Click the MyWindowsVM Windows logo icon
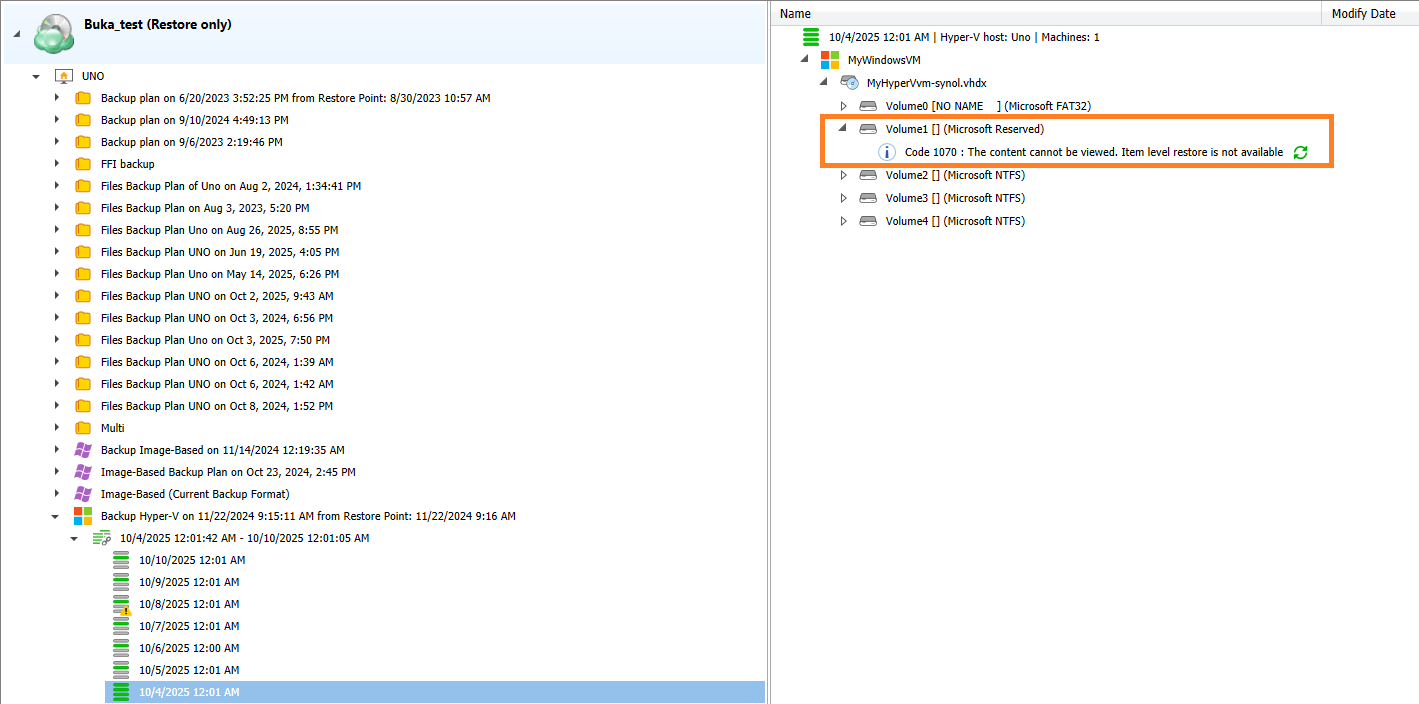The image size is (1419, 704). (x=830, y=60)
